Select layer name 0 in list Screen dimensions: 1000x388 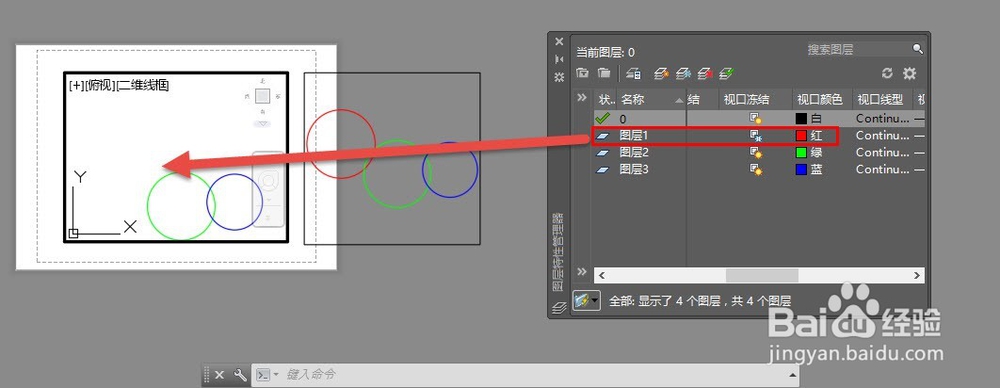point(623,118)
